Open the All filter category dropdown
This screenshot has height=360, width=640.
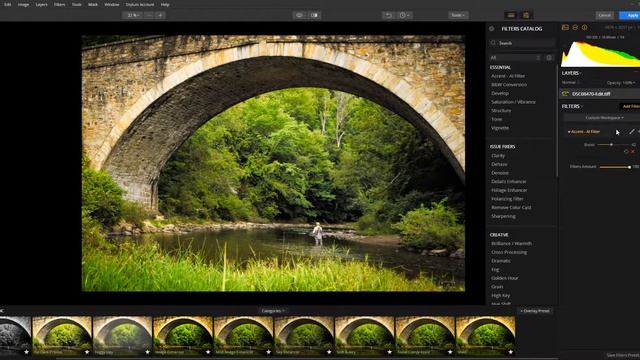click(x=516, y=58)
